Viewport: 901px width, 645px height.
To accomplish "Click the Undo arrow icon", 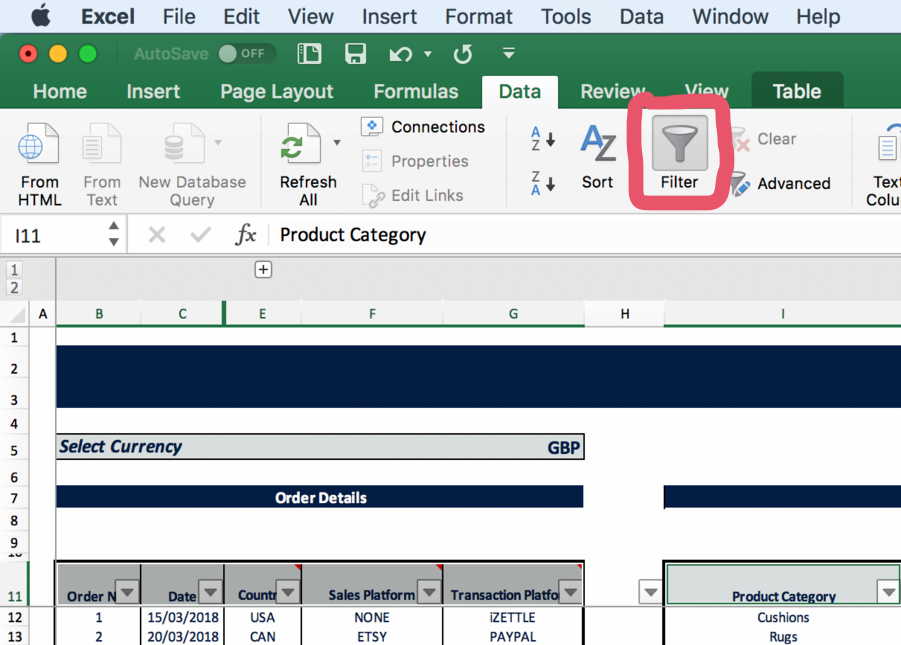I will tap(401, 54).
